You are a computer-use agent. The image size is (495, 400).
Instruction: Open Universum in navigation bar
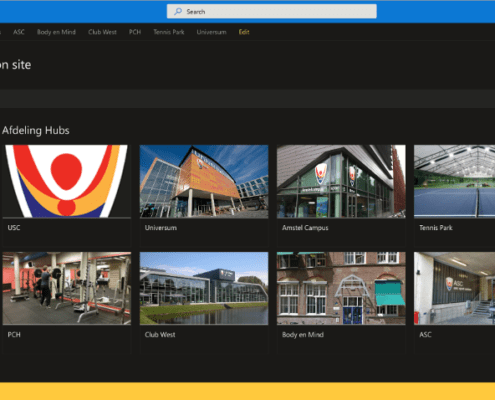[211, 32]
